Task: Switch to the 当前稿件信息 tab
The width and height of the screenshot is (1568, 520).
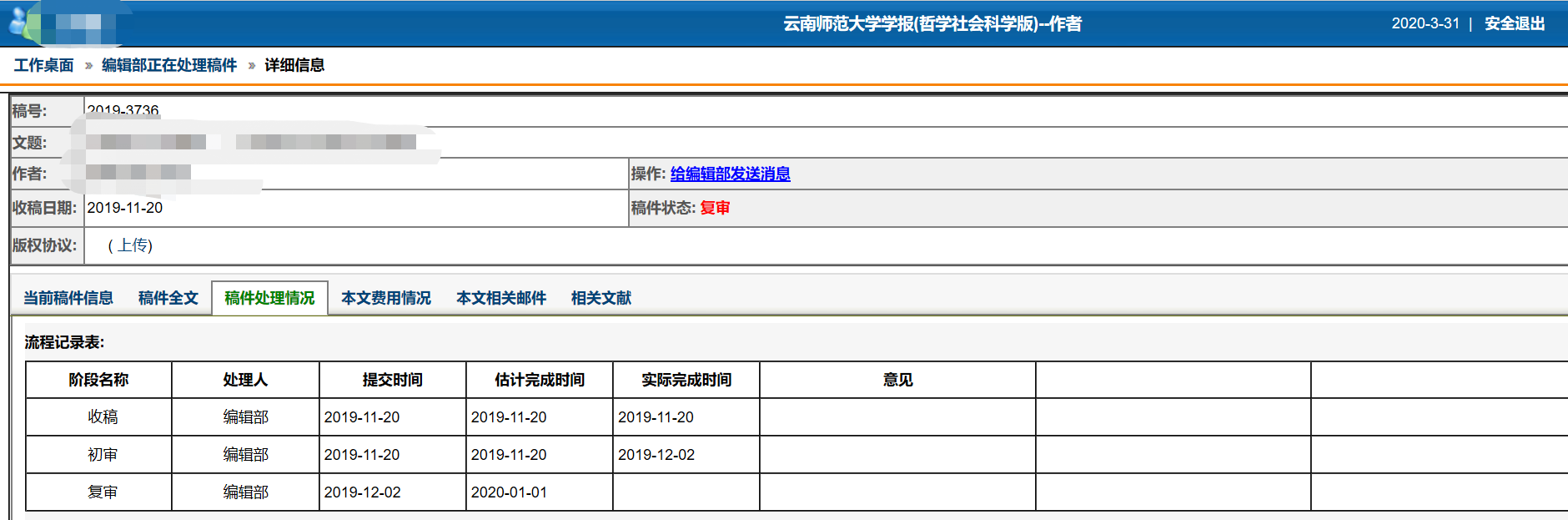Action: (68, 298)
